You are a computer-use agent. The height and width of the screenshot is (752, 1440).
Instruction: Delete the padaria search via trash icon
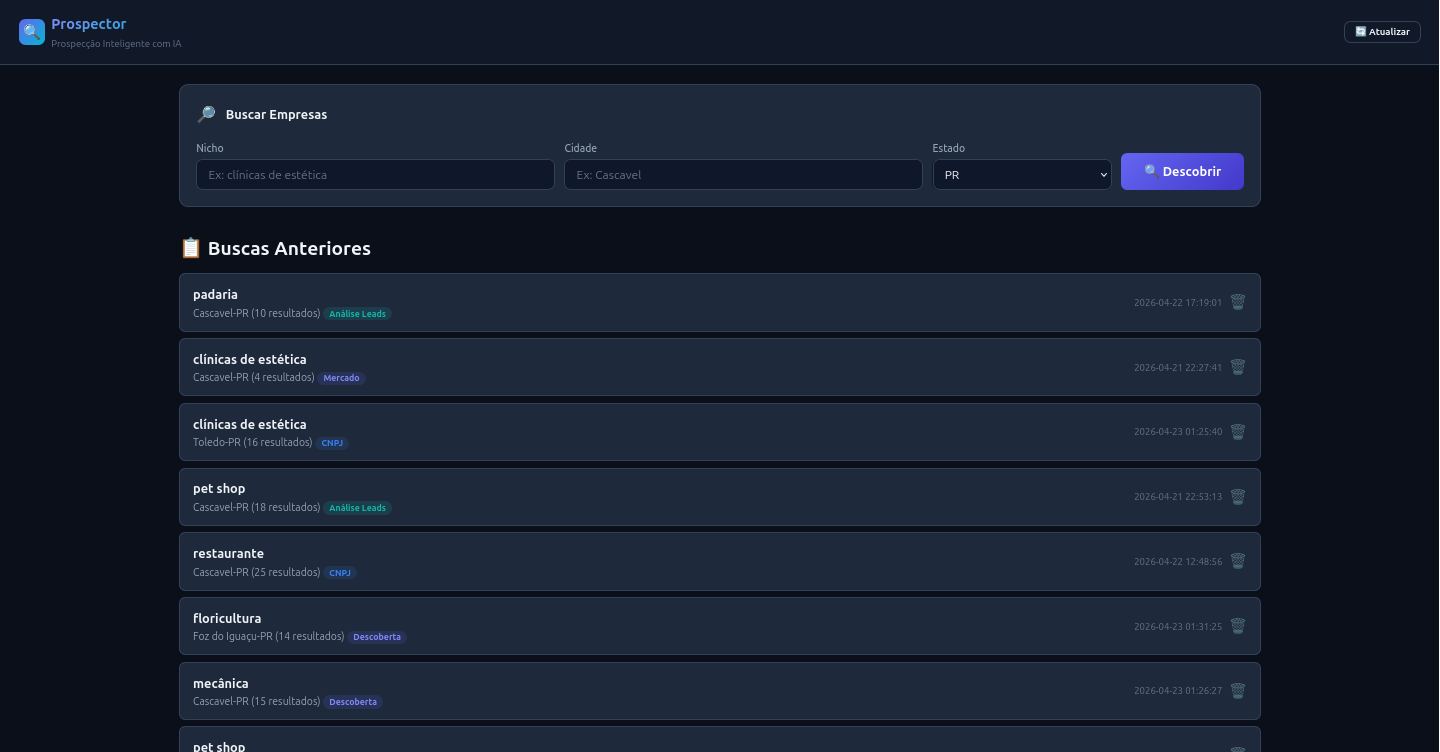[x=1237, y=302]
